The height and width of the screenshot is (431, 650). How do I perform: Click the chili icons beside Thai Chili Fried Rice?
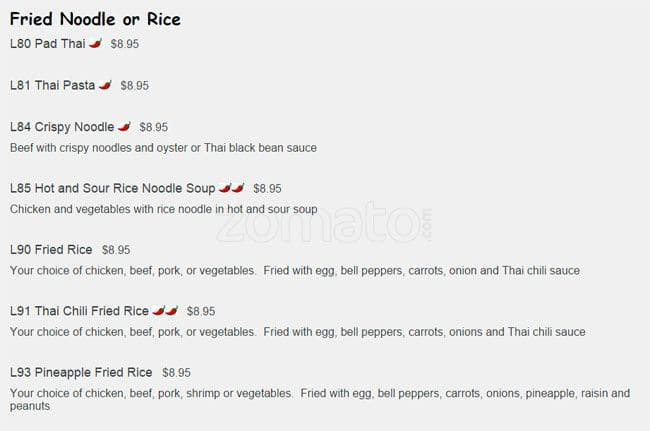166,311
